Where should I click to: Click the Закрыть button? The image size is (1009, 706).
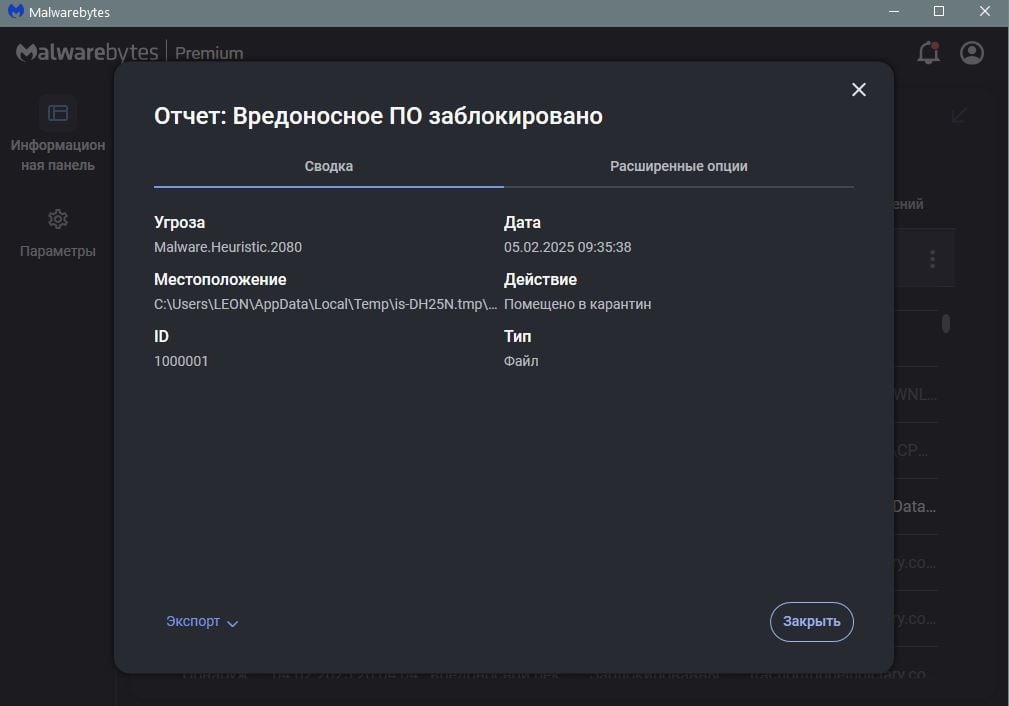[811, 622]
